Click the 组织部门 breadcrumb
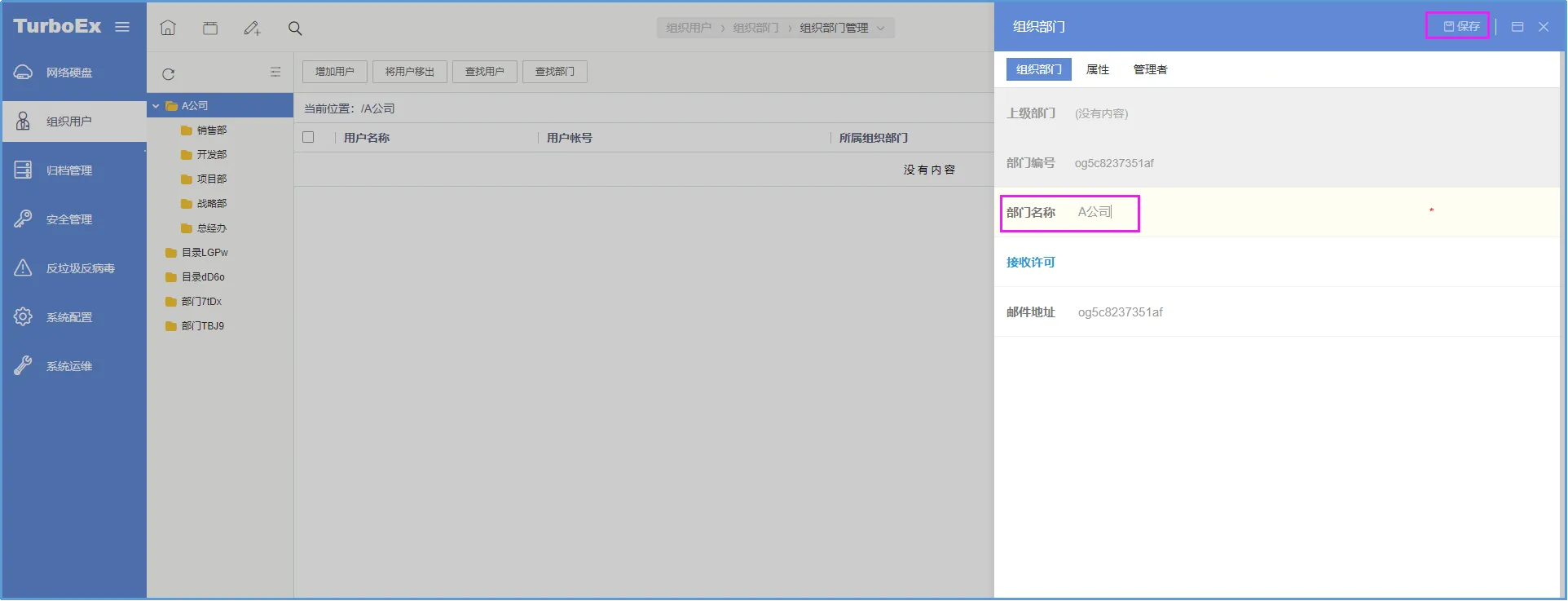The width and height of the screenshot is (1568, 601). pyautogui.click(x=755, y=28)
